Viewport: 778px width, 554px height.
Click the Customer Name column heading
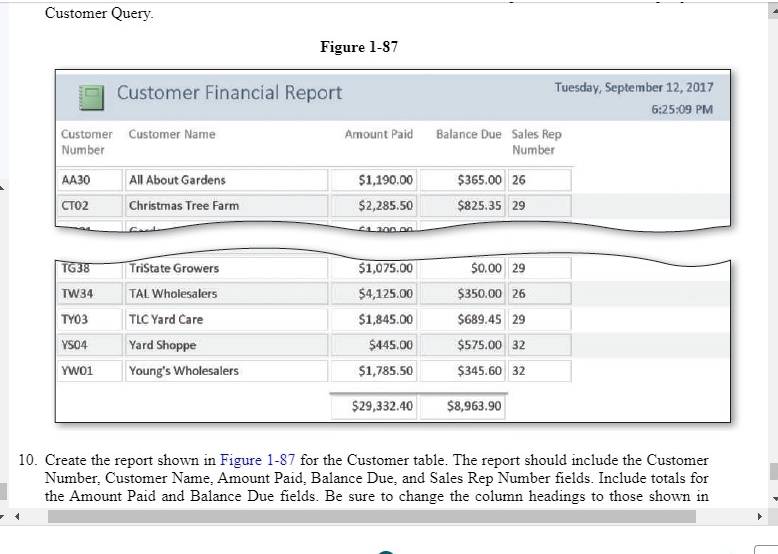click(172, 134)
